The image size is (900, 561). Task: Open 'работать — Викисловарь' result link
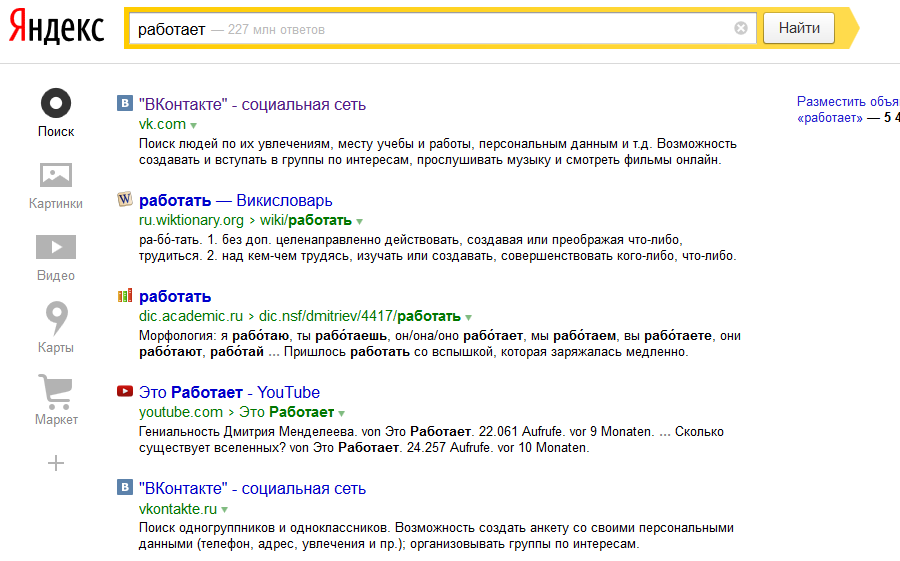236,200
